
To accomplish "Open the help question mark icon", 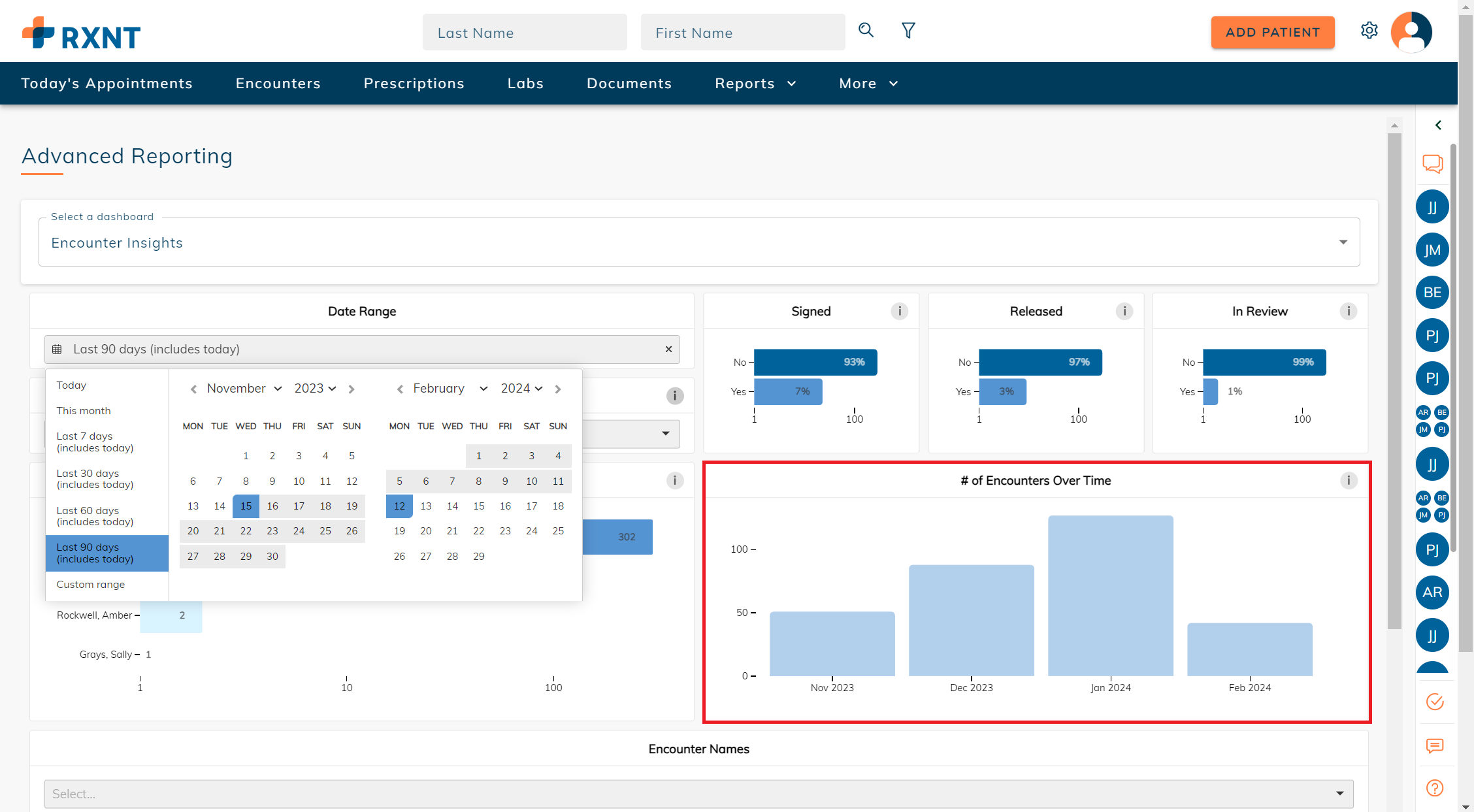I will tap(1434, 788).
